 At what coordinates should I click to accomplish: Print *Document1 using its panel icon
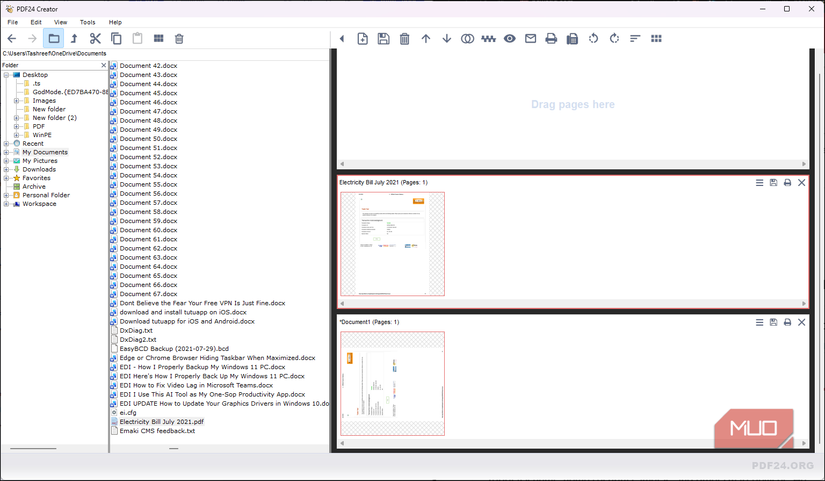787,322
